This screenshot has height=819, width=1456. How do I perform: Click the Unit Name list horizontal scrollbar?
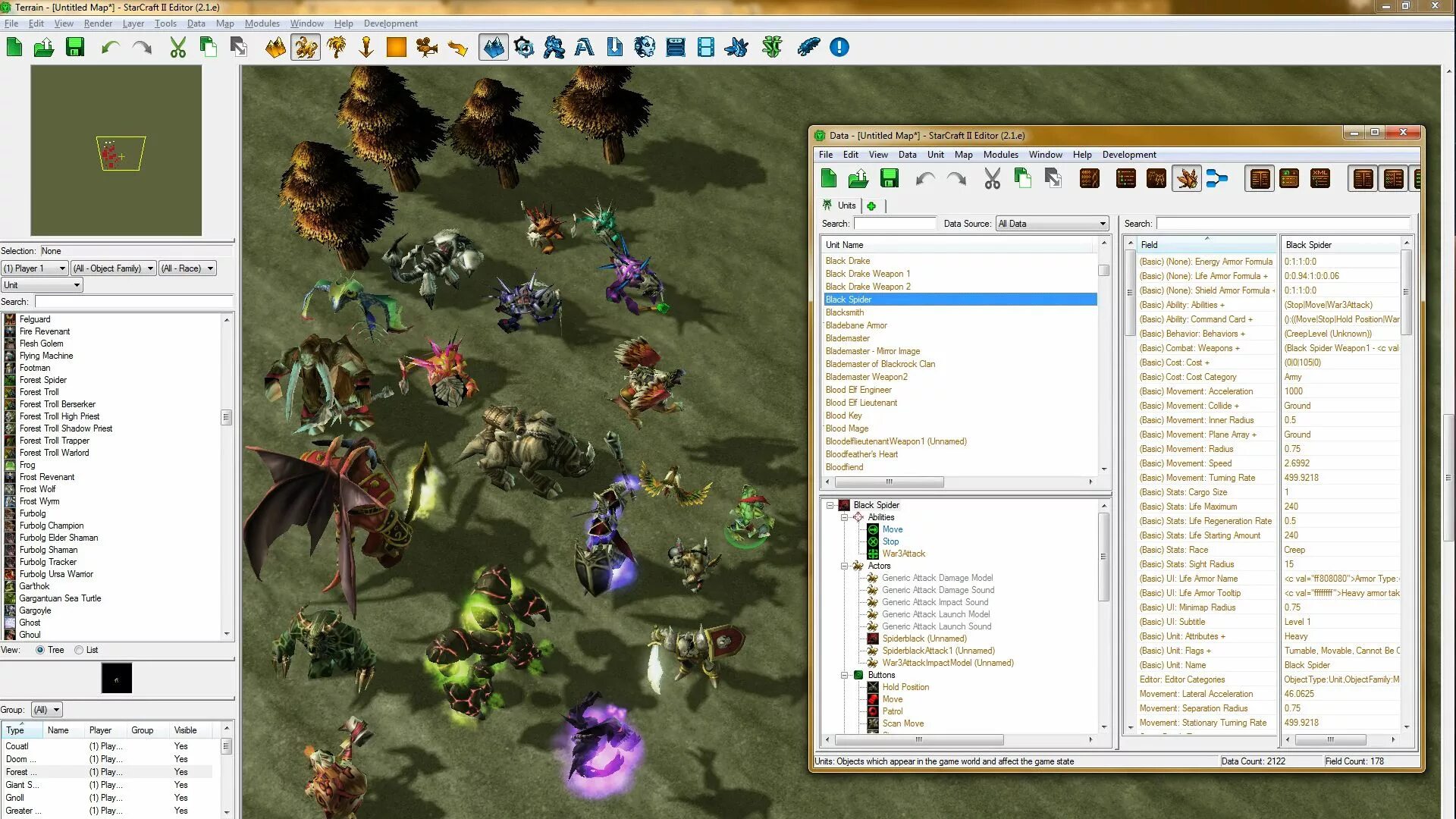coord(889,482)
